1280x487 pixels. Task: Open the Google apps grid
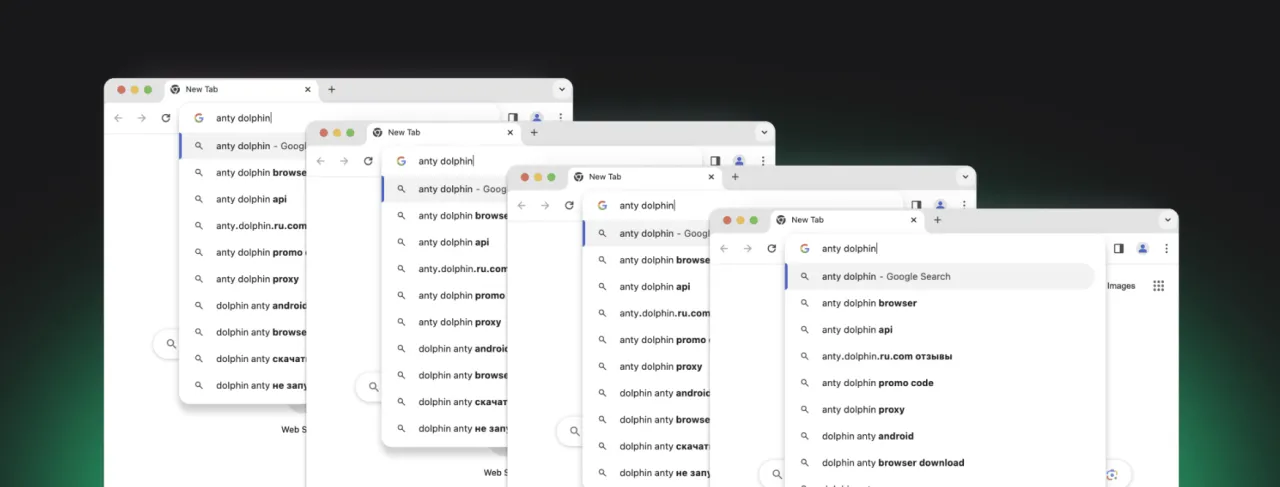tap(1158, 285)
